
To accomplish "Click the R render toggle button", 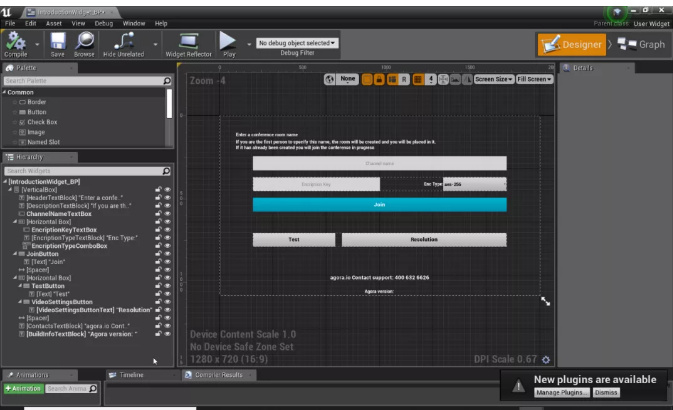I will pos(403,79).
